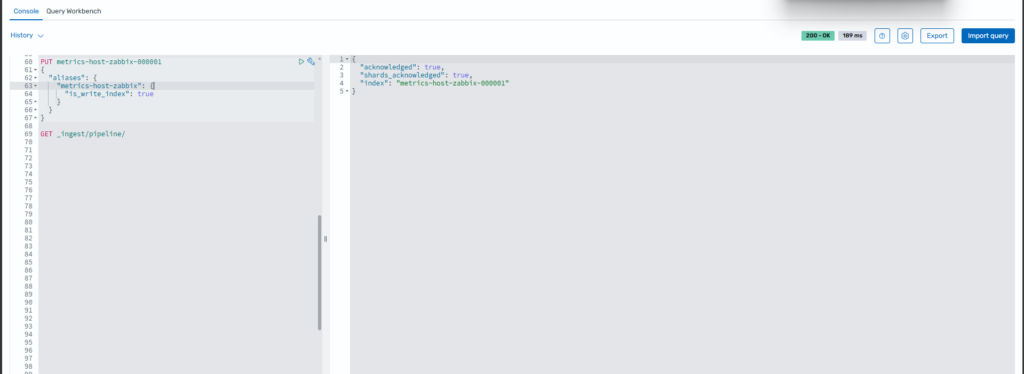Switch to the Query Workbench tab
This screenshot has height=374, width=1024.
click(74, 11)
